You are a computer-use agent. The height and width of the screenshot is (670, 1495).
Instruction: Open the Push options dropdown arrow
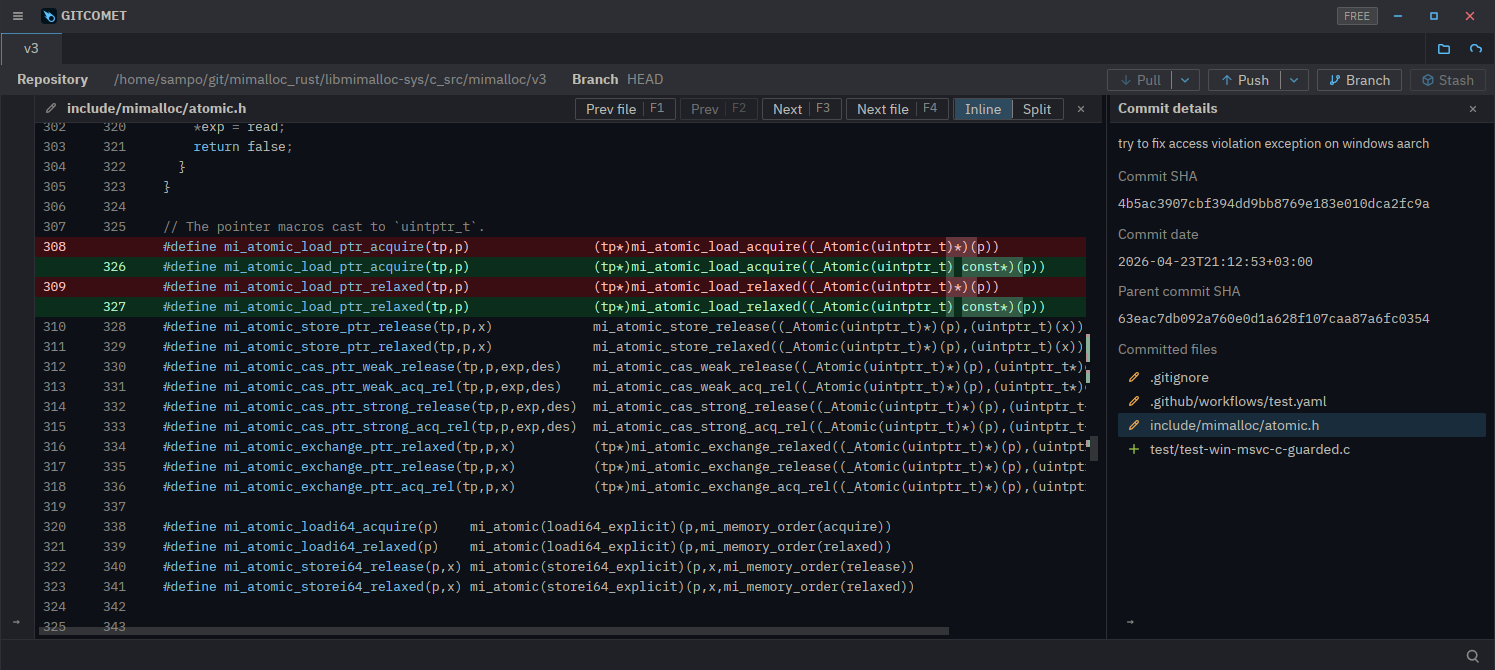click(x=1294, y=80)
